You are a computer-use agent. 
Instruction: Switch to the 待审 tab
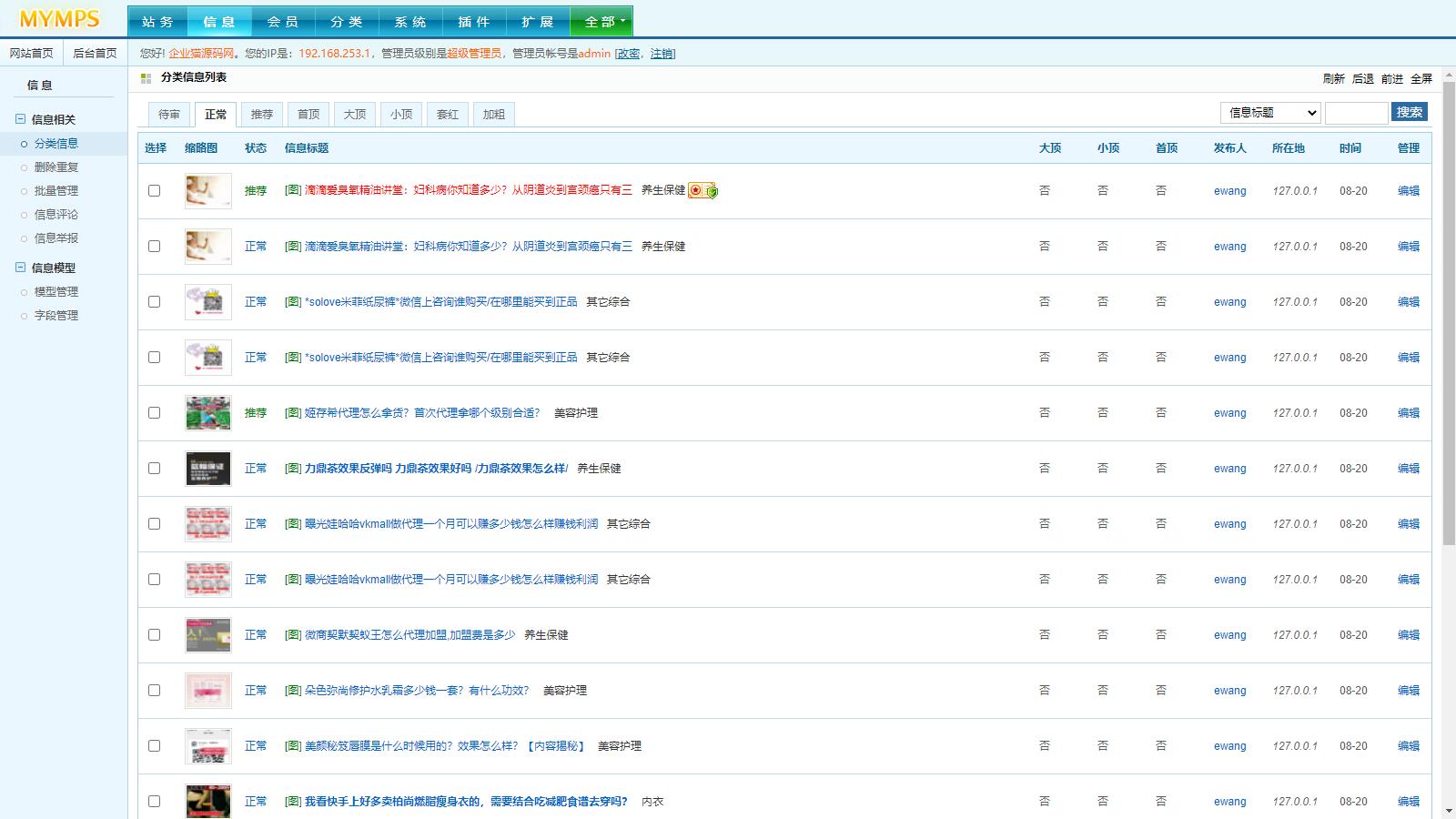pos(169,115)
